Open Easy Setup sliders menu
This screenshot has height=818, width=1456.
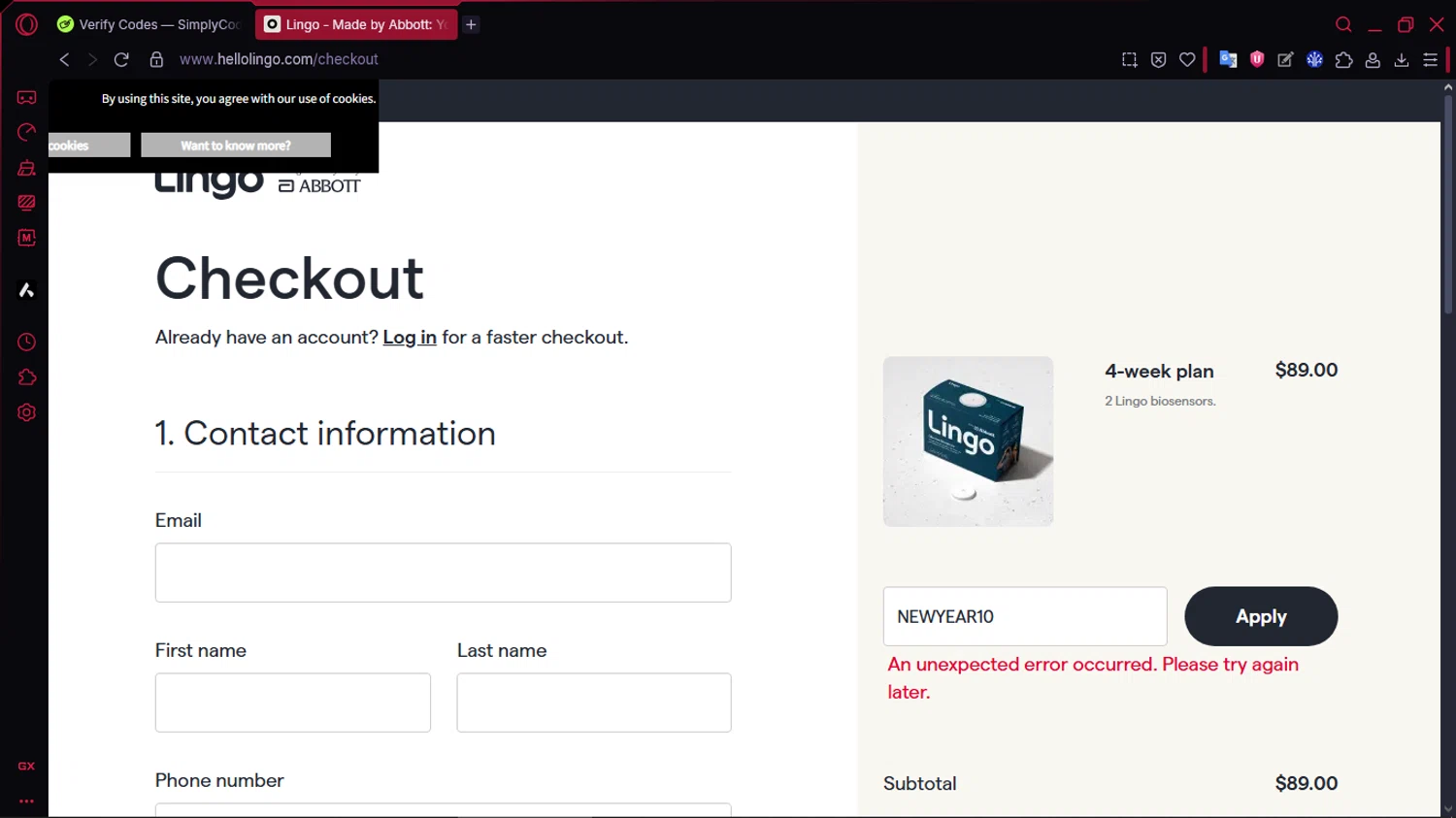point(1430,59)
